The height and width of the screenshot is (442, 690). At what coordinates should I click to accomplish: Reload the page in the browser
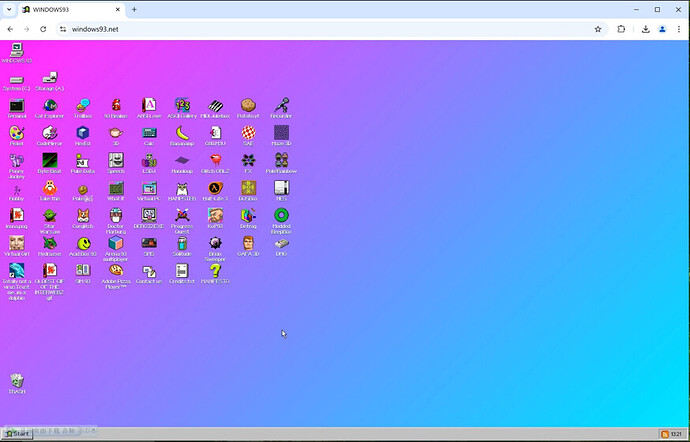43,29
